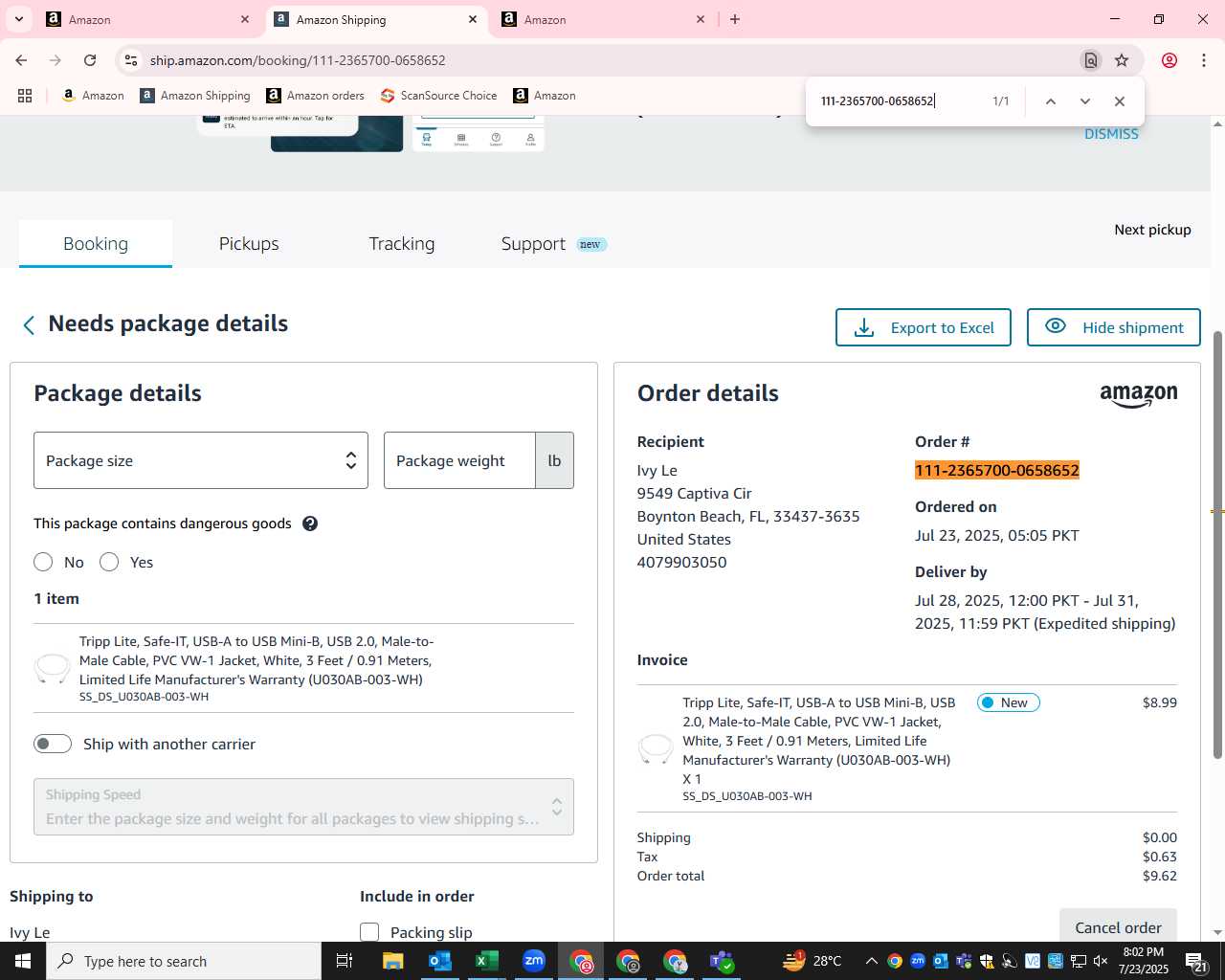Click the site information icon in address bar
This screenshot has width=1225, height=980.
pos(131,60)
